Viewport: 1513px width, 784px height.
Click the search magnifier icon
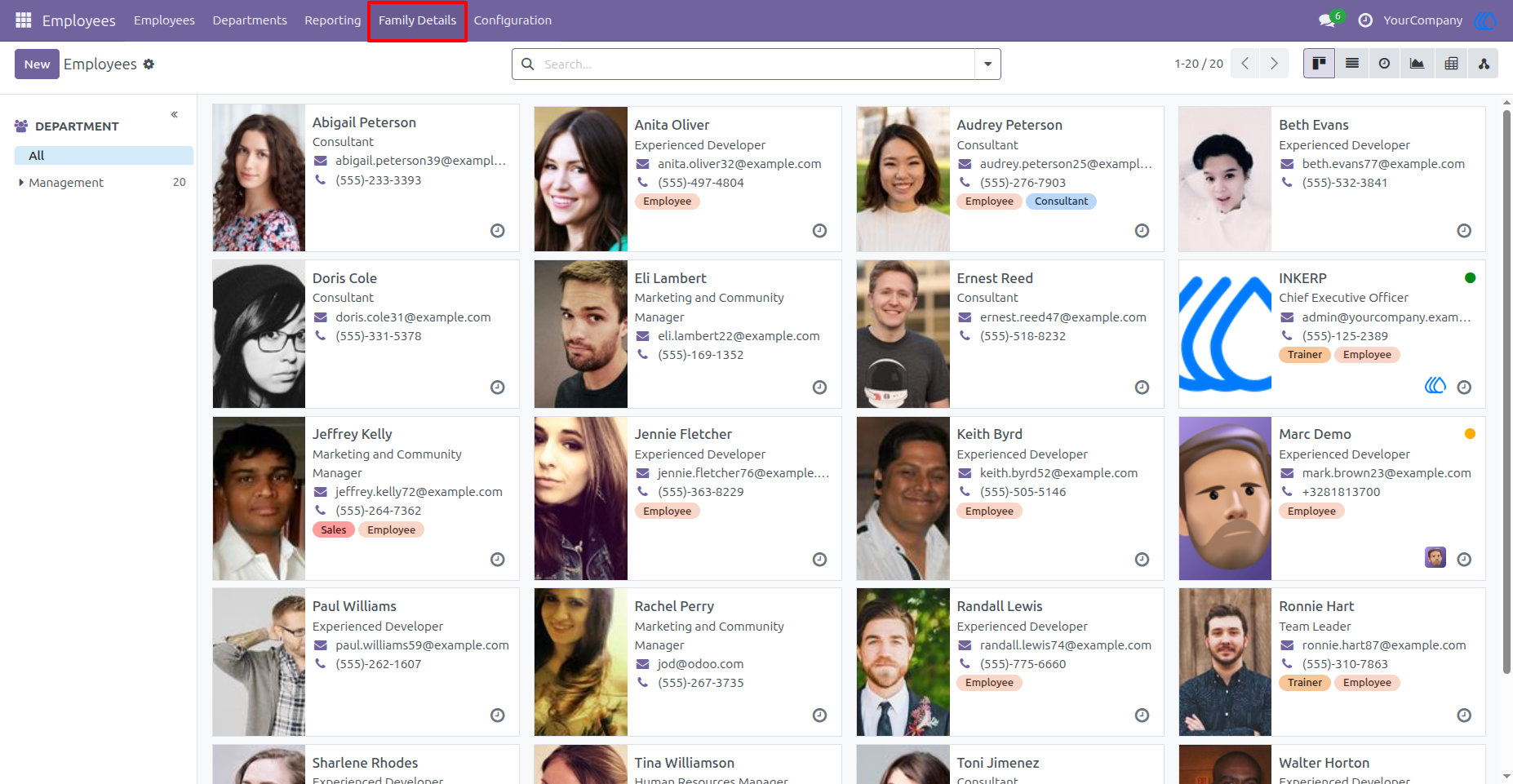[528, 64]
